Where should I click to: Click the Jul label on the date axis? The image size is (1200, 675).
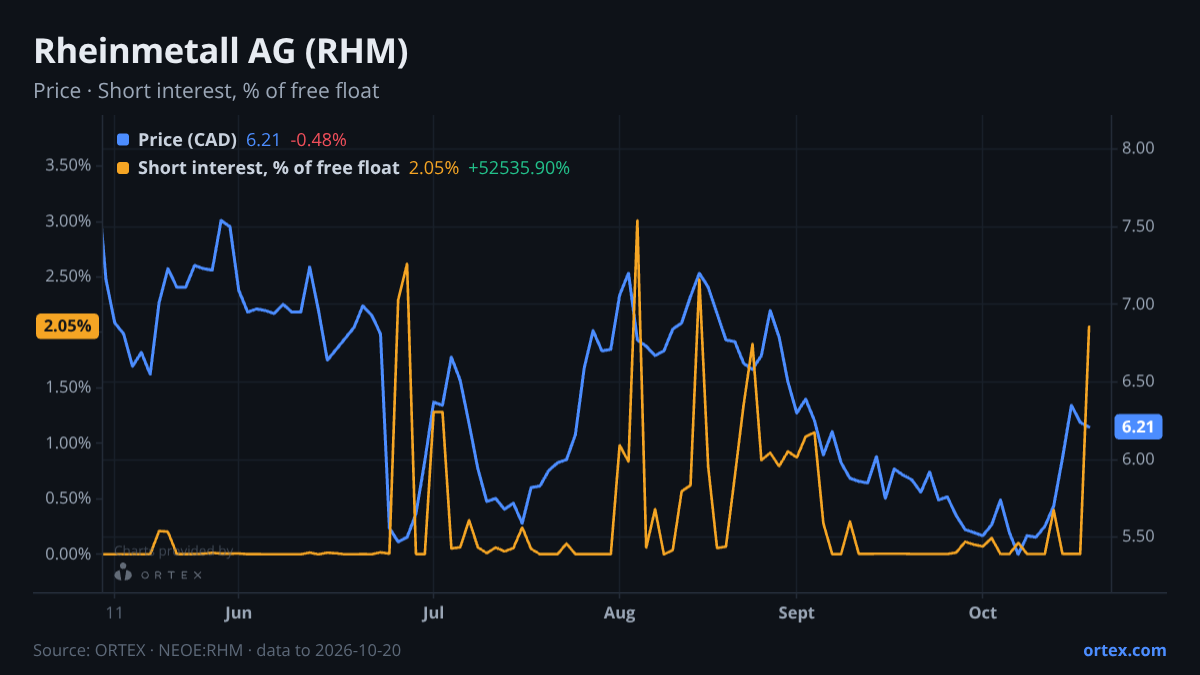(x=433, y=613)
